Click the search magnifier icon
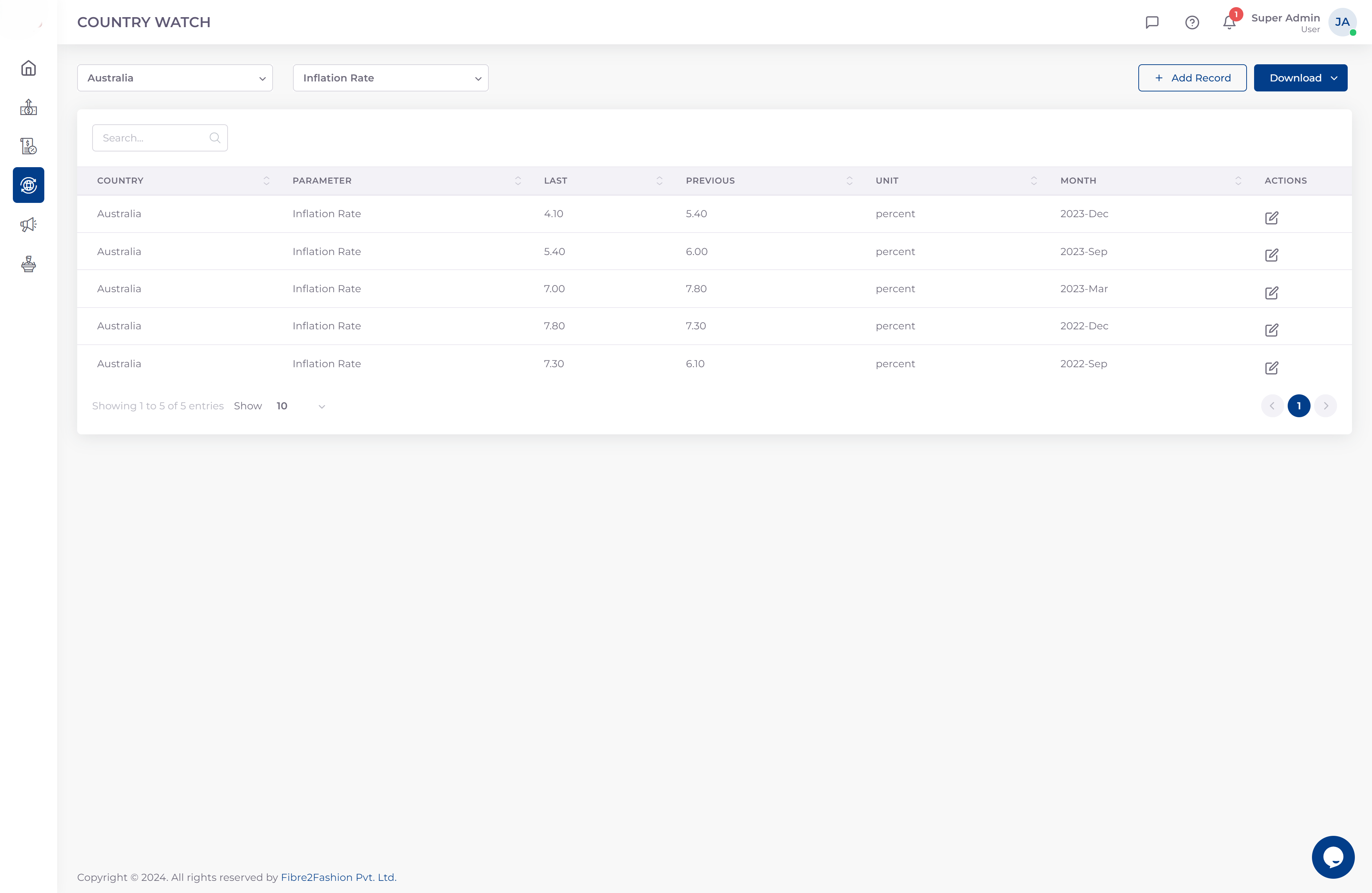 (215, 138)
